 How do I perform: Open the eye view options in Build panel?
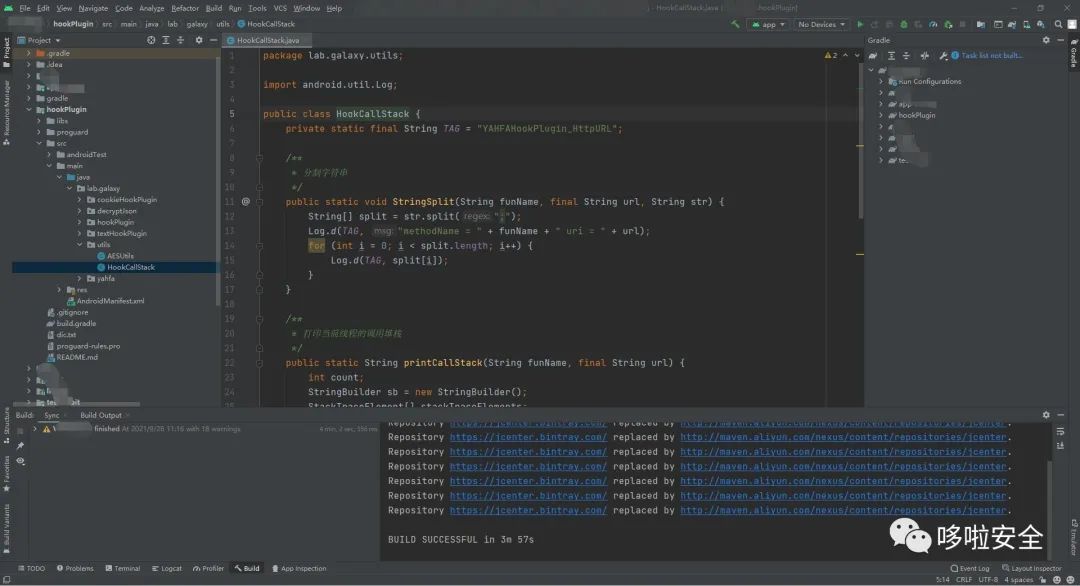point(21,461)
